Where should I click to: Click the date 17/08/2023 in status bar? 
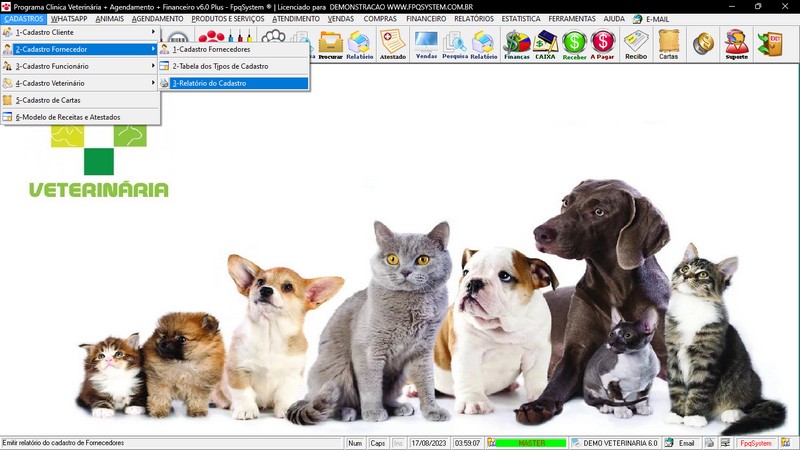point(429,443)
